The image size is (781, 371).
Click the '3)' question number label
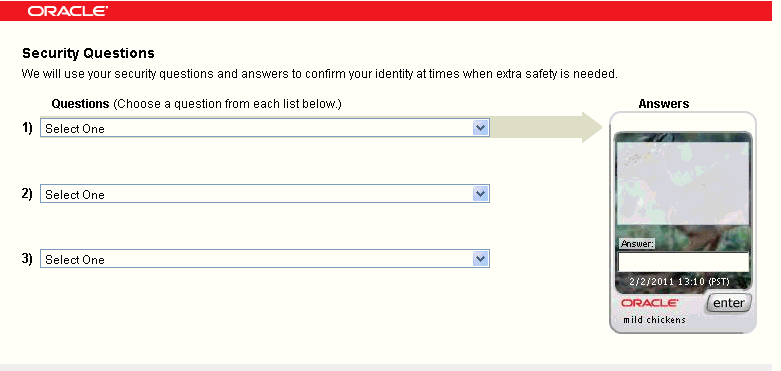click(x=27, y=259)
